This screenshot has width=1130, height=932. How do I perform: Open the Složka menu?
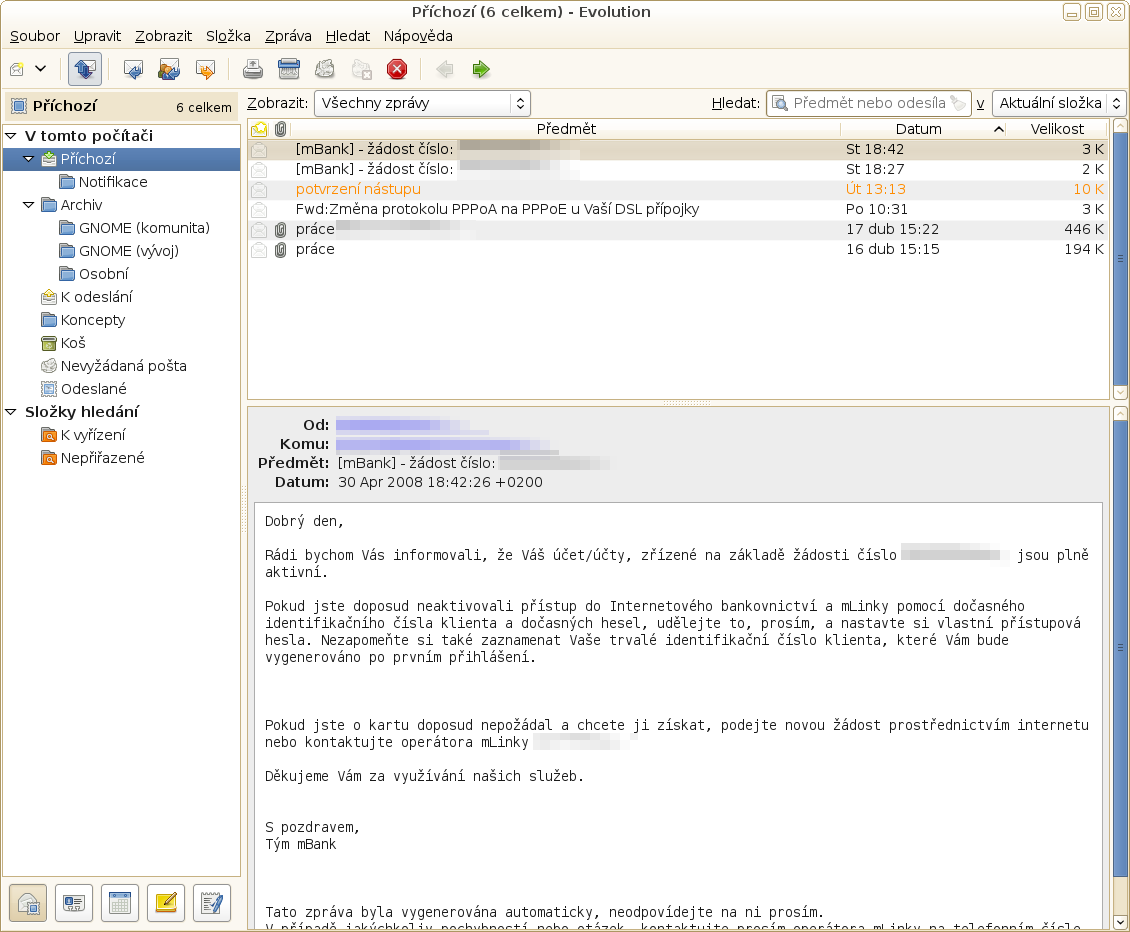pos(228,36)
